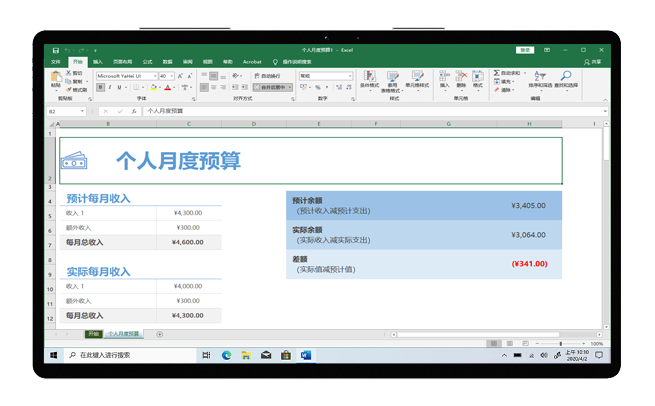Expand the font size dropdown showing 40

click(171, 76)
